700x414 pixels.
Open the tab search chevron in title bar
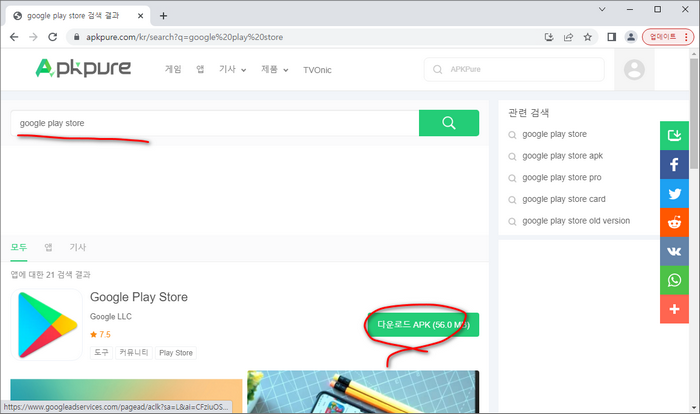coord(602,9)
